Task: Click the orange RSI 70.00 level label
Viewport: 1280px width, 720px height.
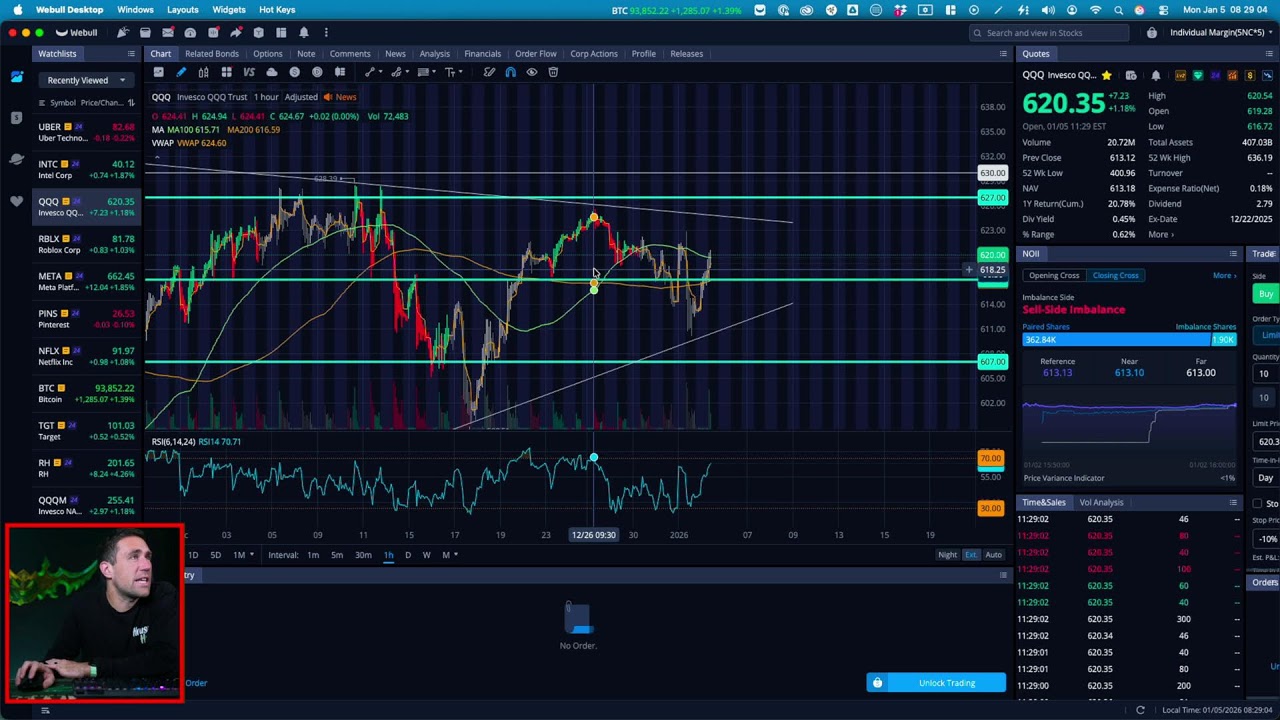Action: tap(990, 459)
